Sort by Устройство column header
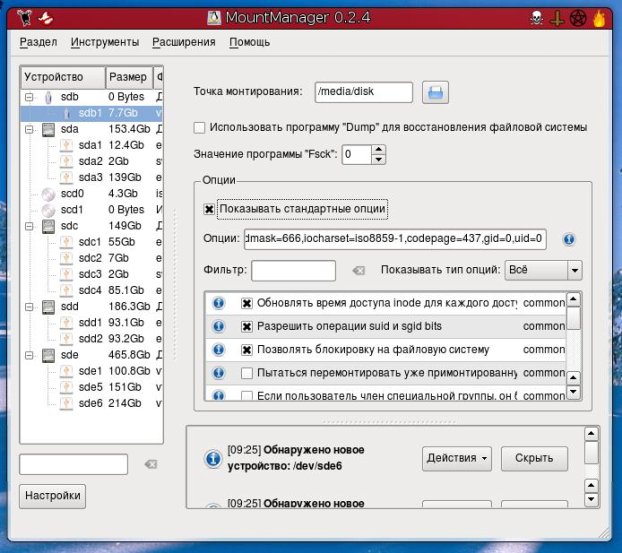This screenshot has height=553, width=622. [63, 77]
